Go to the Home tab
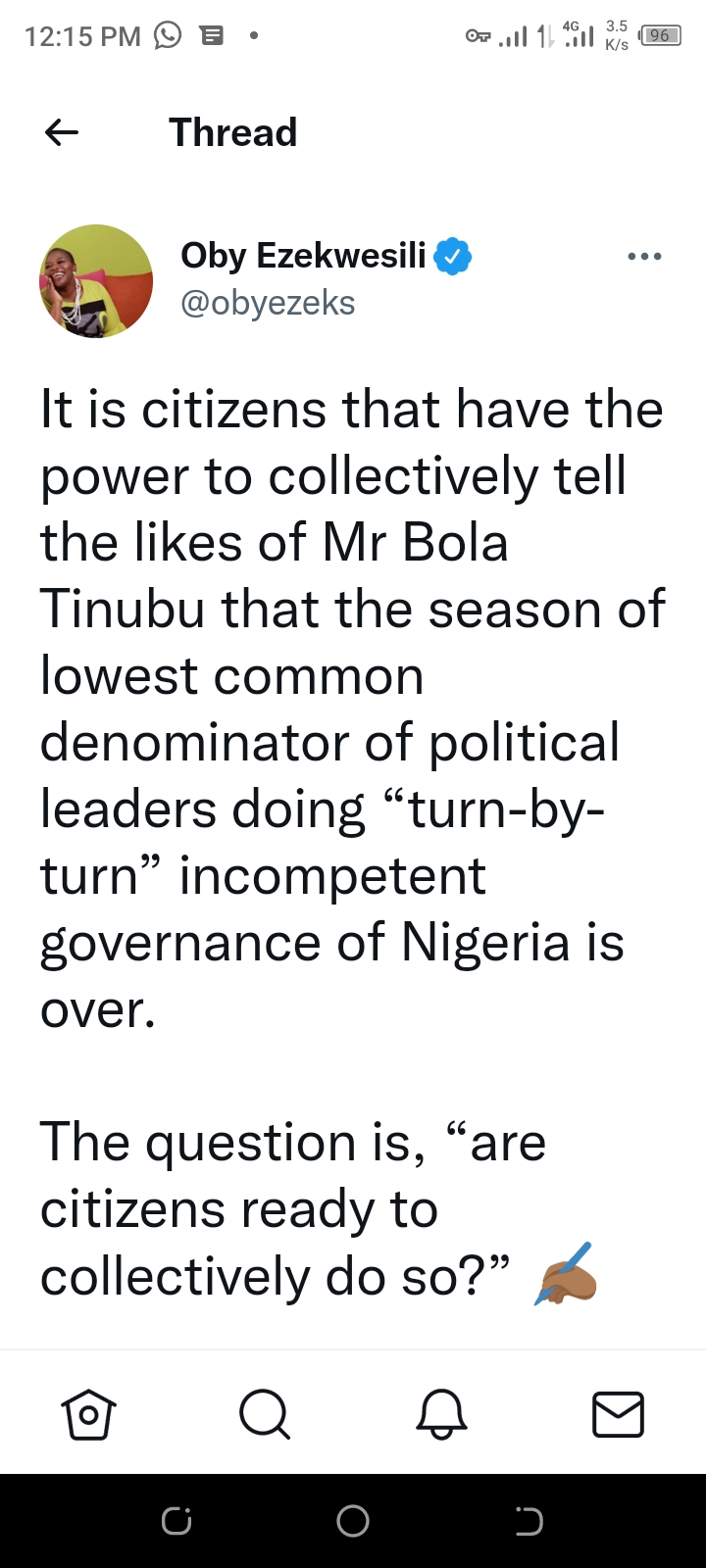This screenshot has height=1568, width=706. [88, 1414]
